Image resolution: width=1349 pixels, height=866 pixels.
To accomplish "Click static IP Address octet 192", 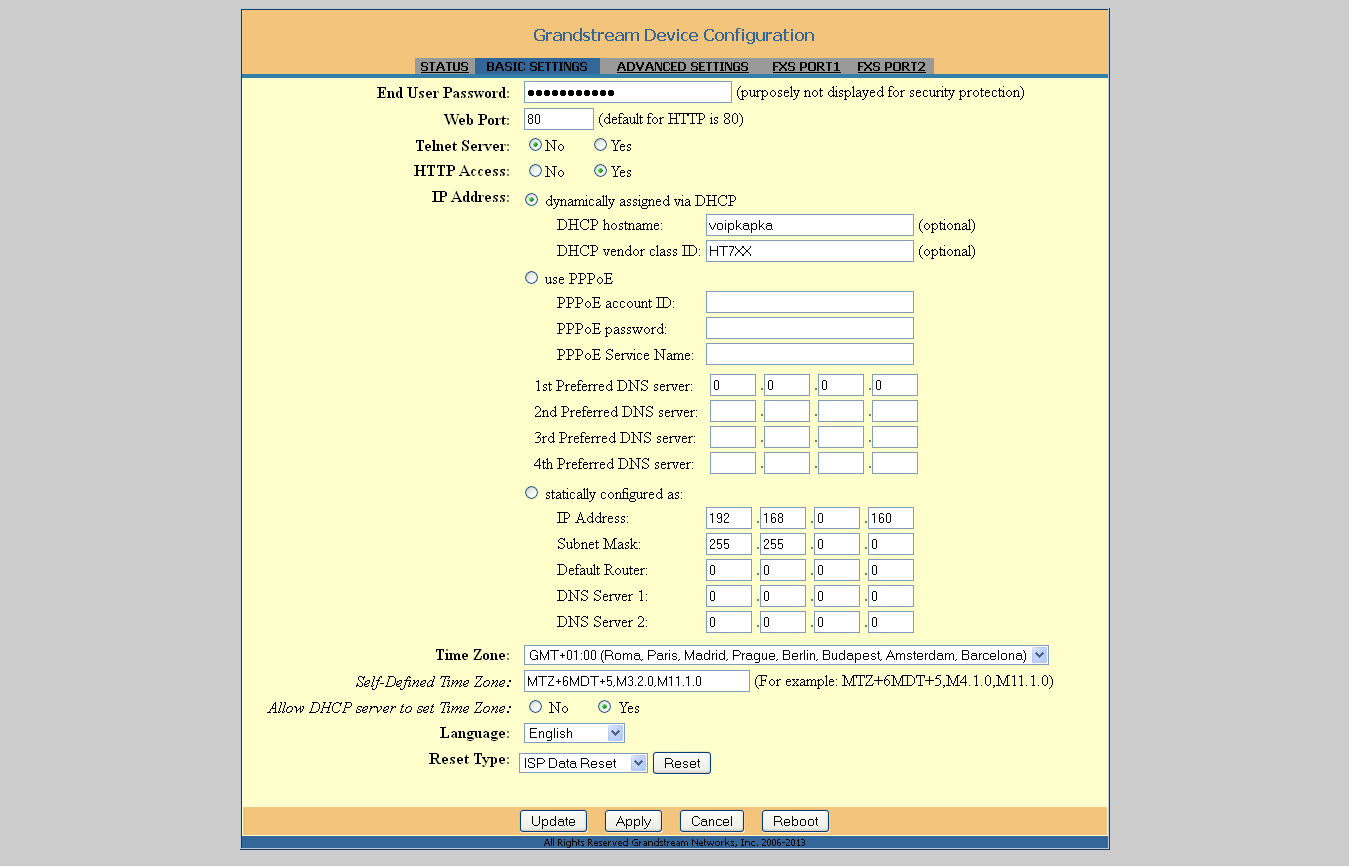I will [x=729, y=518].
